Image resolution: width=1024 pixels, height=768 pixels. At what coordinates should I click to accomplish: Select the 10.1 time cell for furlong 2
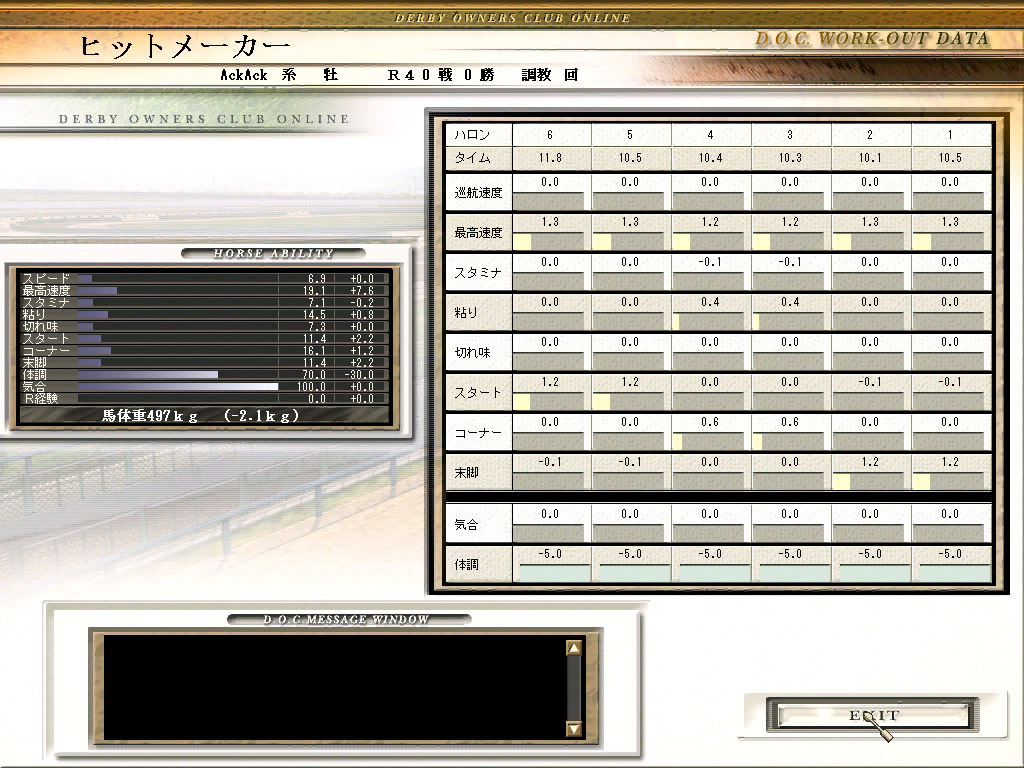pos(870,158)
